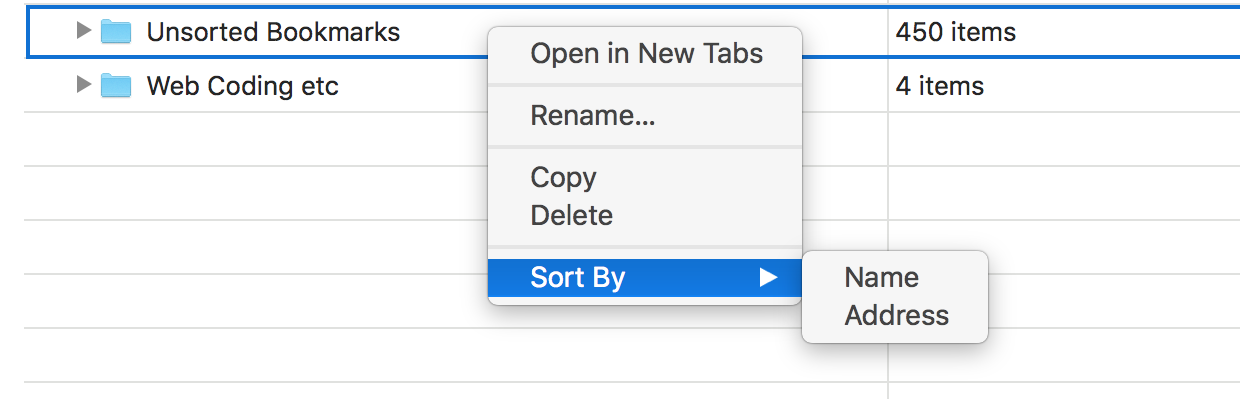Screen dimensions: 1240x399
Task: Click the column divider beside the item counts
Action: point(888,200)
